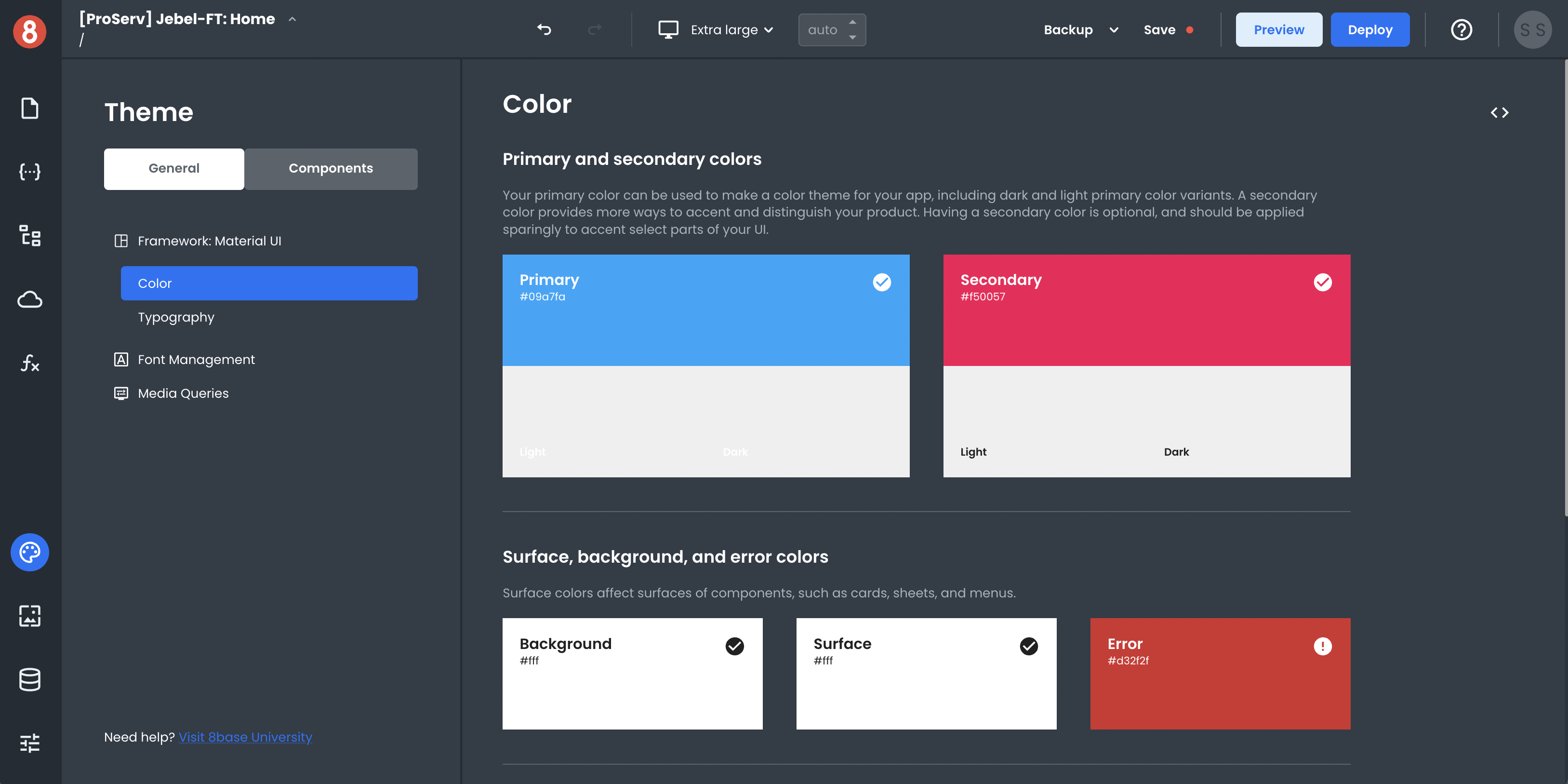Expand the Backup dropdown menu
This screenshot has height=784, width=1568.
coord(1112,29)
